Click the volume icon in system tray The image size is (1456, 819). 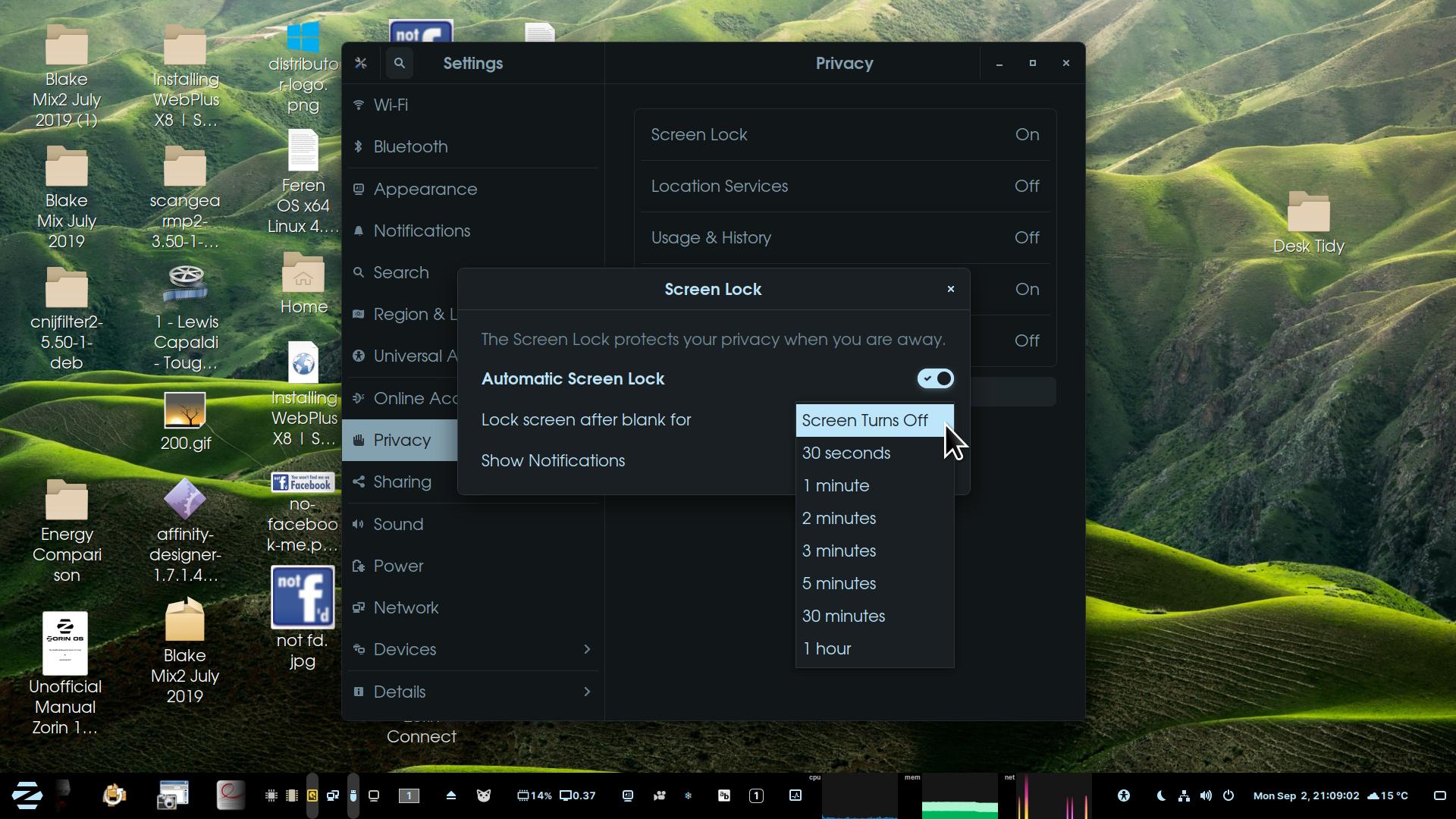tap(1206, 795)
